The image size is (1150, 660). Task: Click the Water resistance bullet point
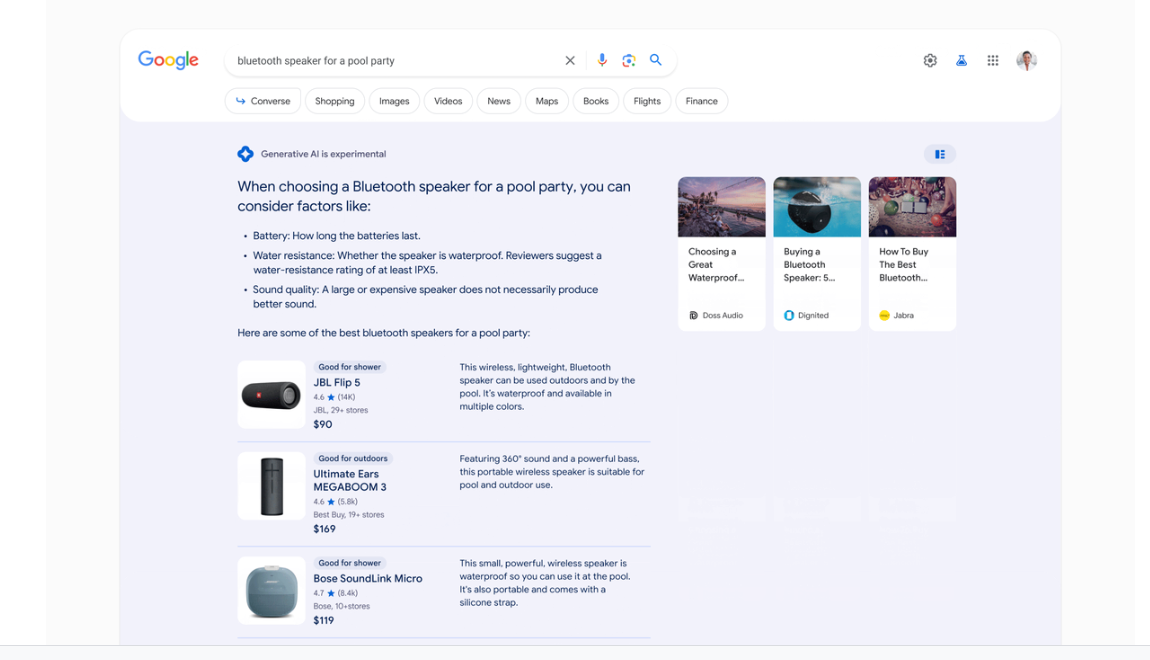click(427, 263)
